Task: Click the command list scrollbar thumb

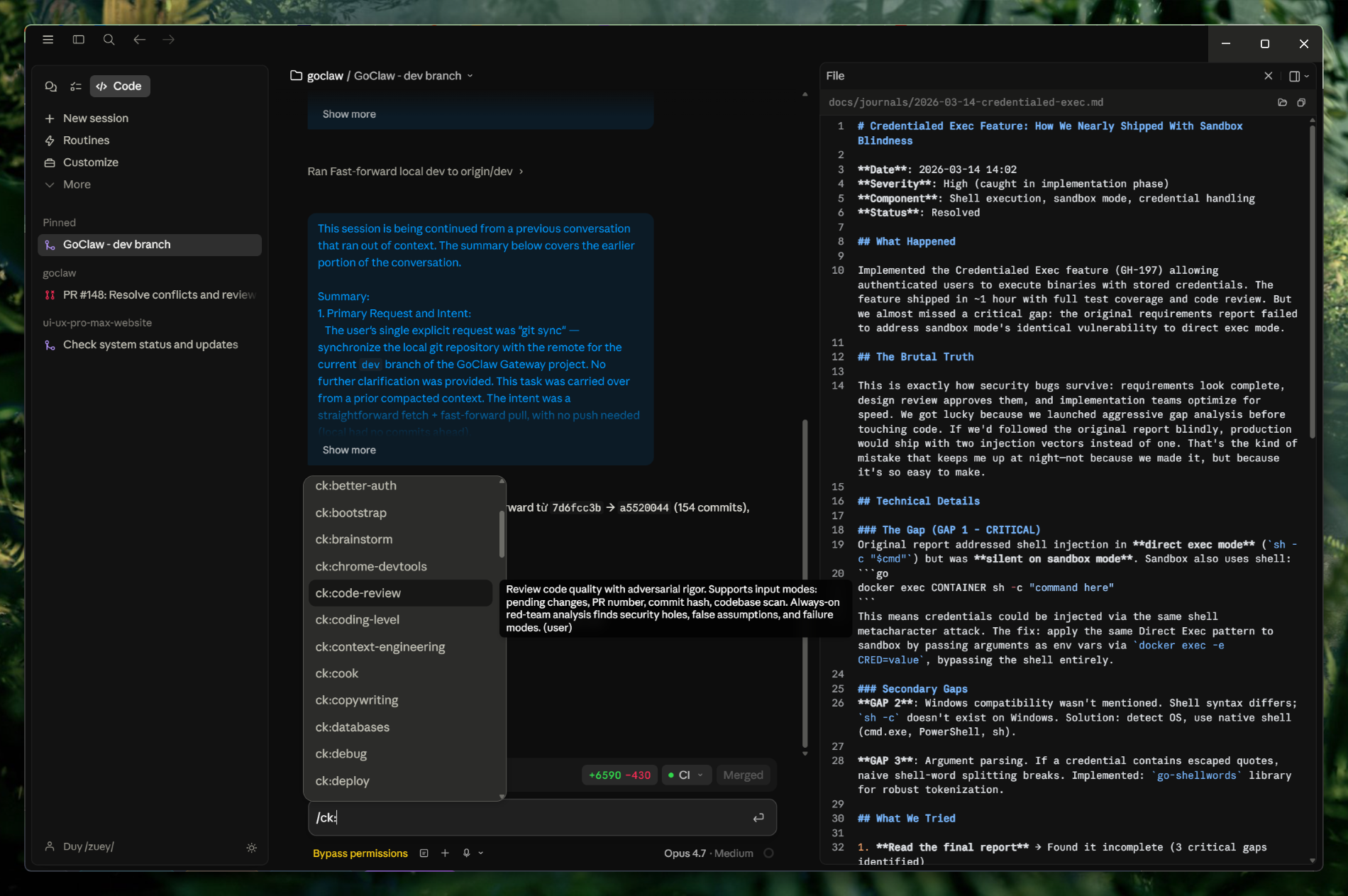Action: click(502, 534)
